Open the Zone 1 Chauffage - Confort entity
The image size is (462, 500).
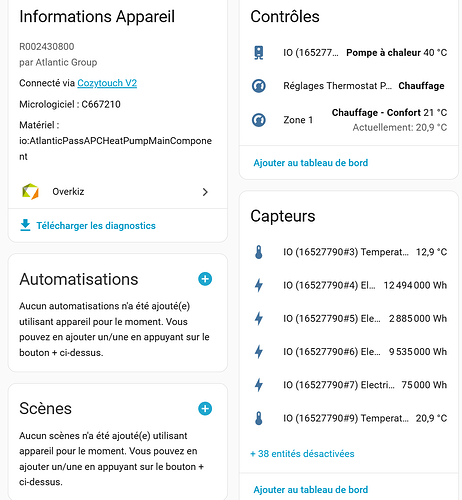coord(349,120)
